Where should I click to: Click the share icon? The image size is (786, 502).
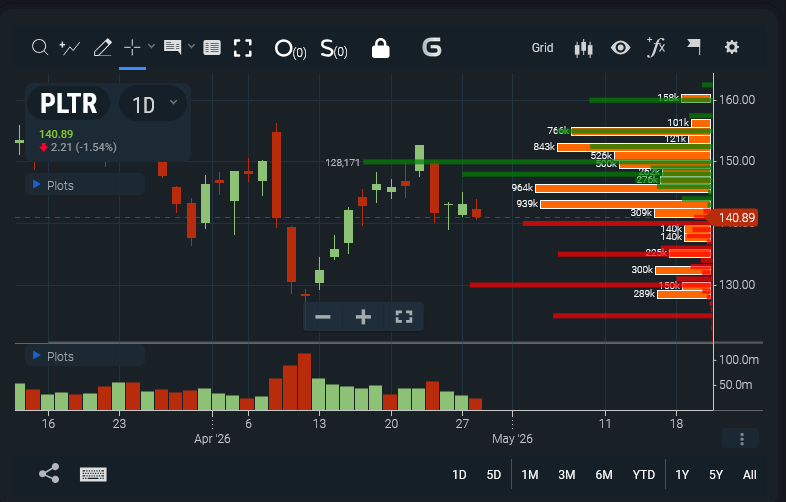click(x=49, y=473)
